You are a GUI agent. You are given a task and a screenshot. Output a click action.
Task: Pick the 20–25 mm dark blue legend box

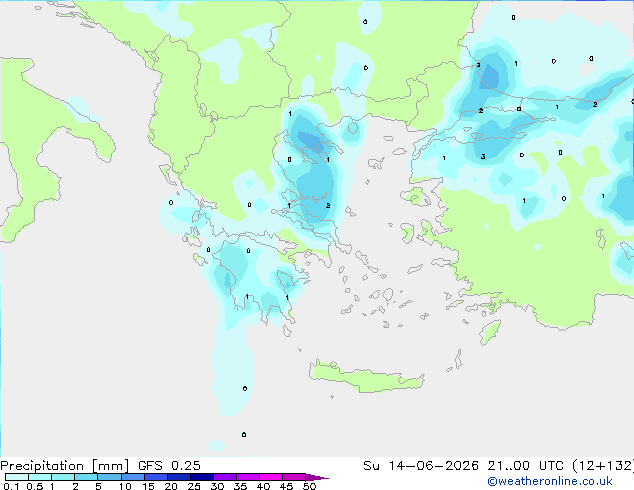pos(178,477)
